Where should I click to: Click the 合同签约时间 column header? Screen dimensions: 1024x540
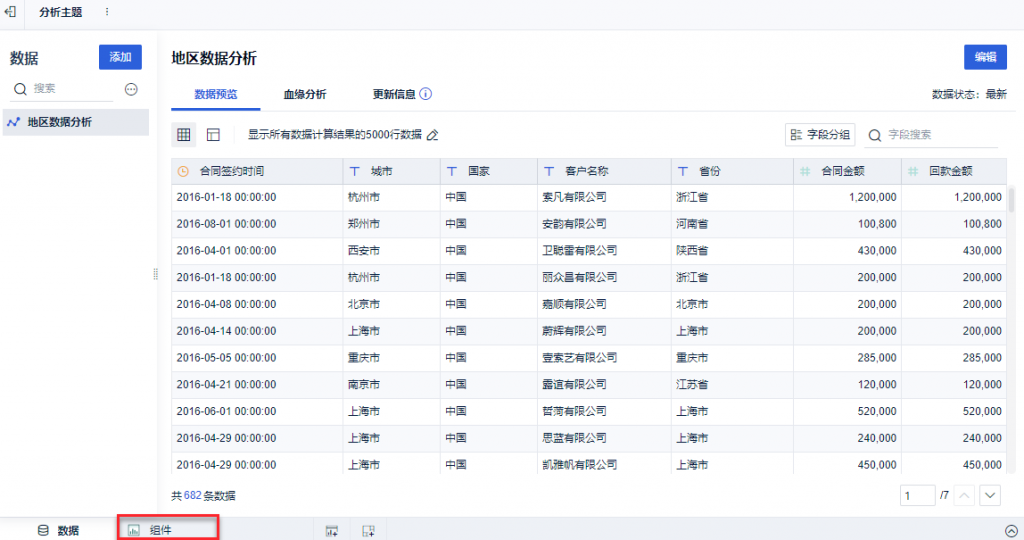coord(257,171)
